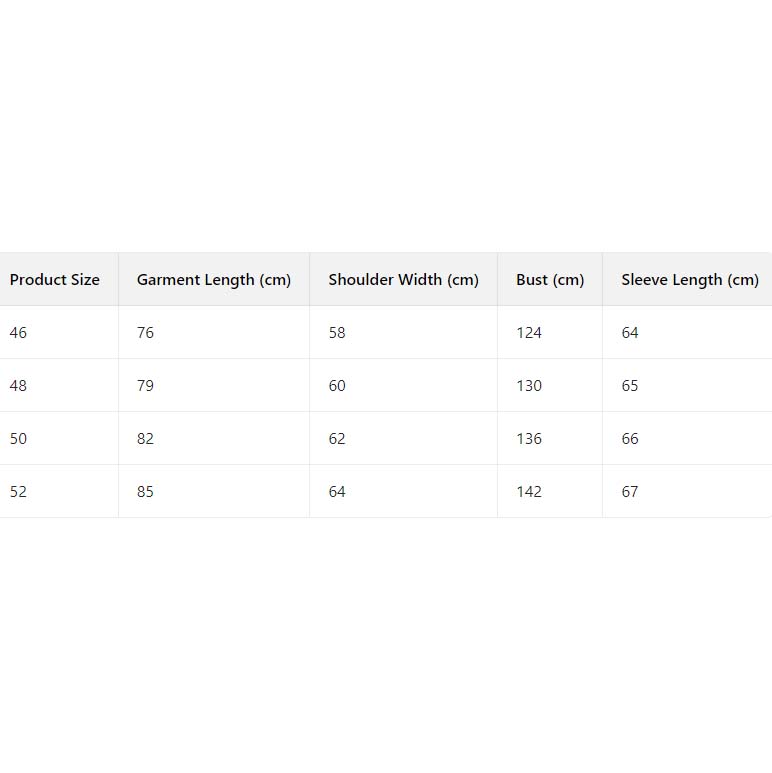
Task: Click the Product Size column header
Action: 55,280
